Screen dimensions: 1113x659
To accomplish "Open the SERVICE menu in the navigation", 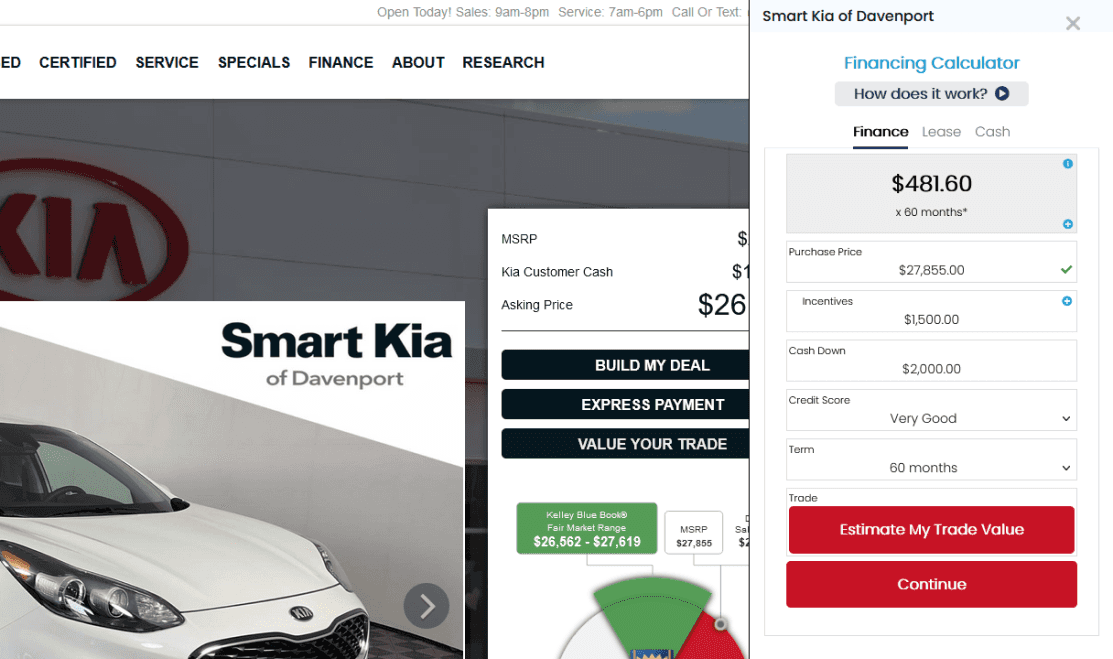I will [166, 62].
